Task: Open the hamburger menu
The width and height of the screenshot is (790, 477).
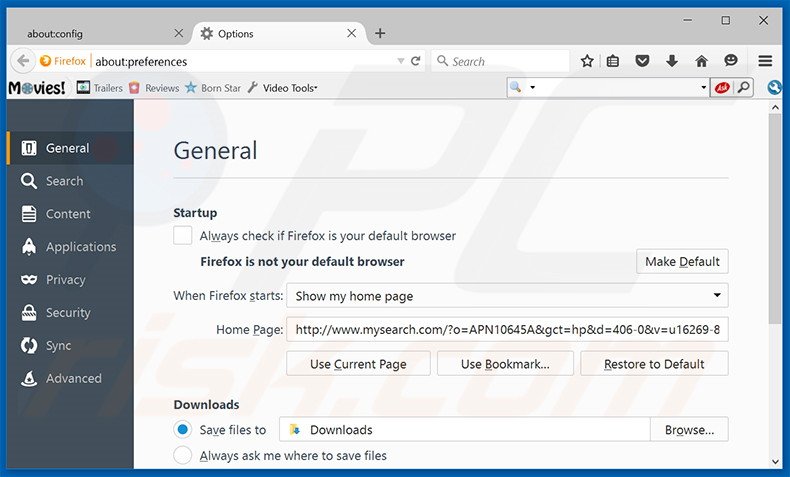Action: (x=765, y=61)
